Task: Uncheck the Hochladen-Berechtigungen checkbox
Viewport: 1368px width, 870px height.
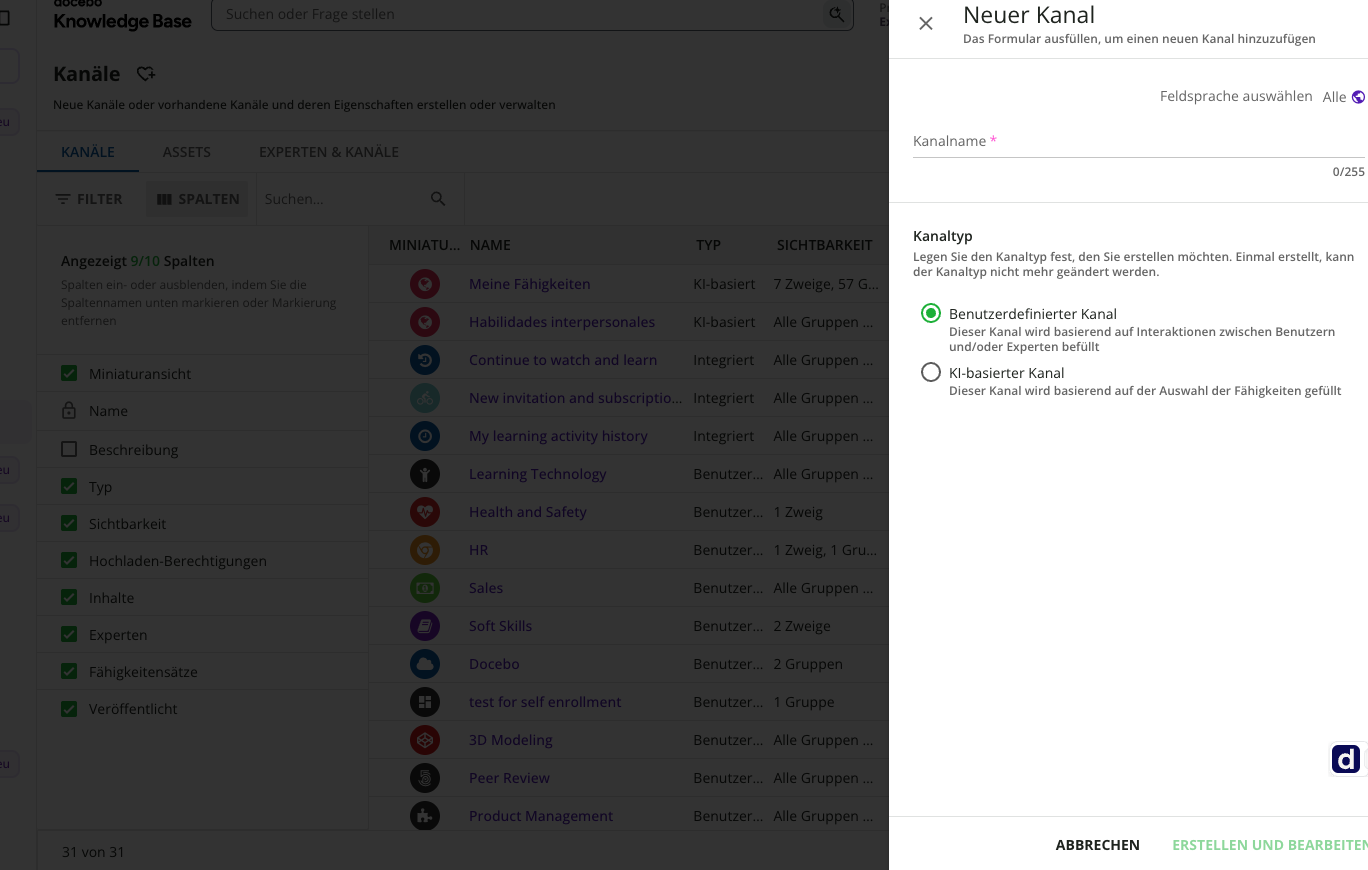Action: (x=69, y=560)
